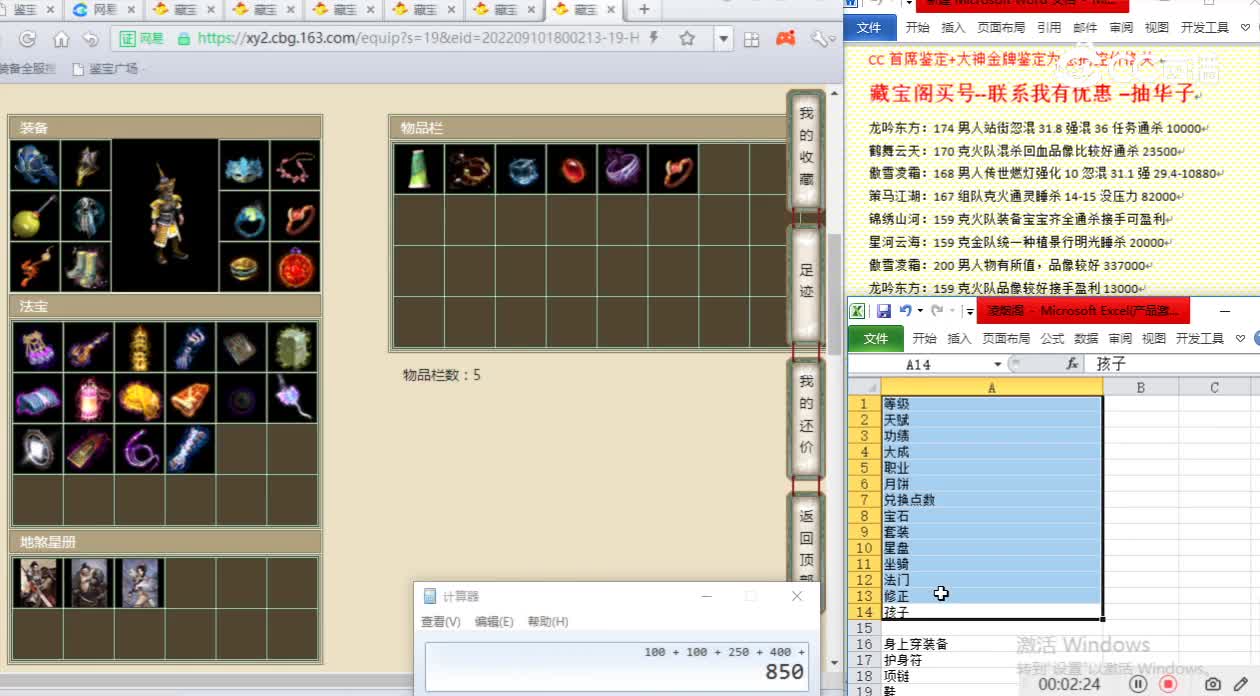This screenshot has width=1260, height=696.
Task: Open the first star book character portrait
Action: click(38, 583)
